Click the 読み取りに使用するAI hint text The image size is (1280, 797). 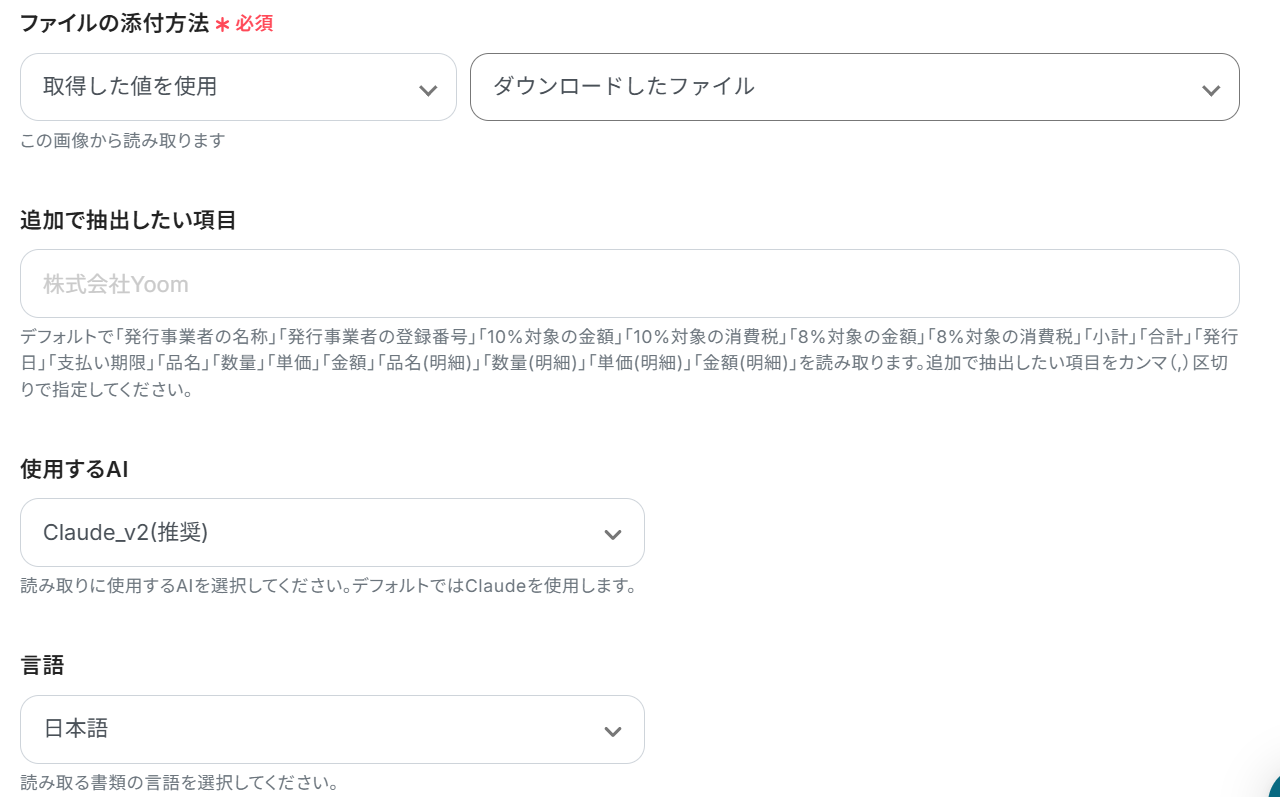328,586
